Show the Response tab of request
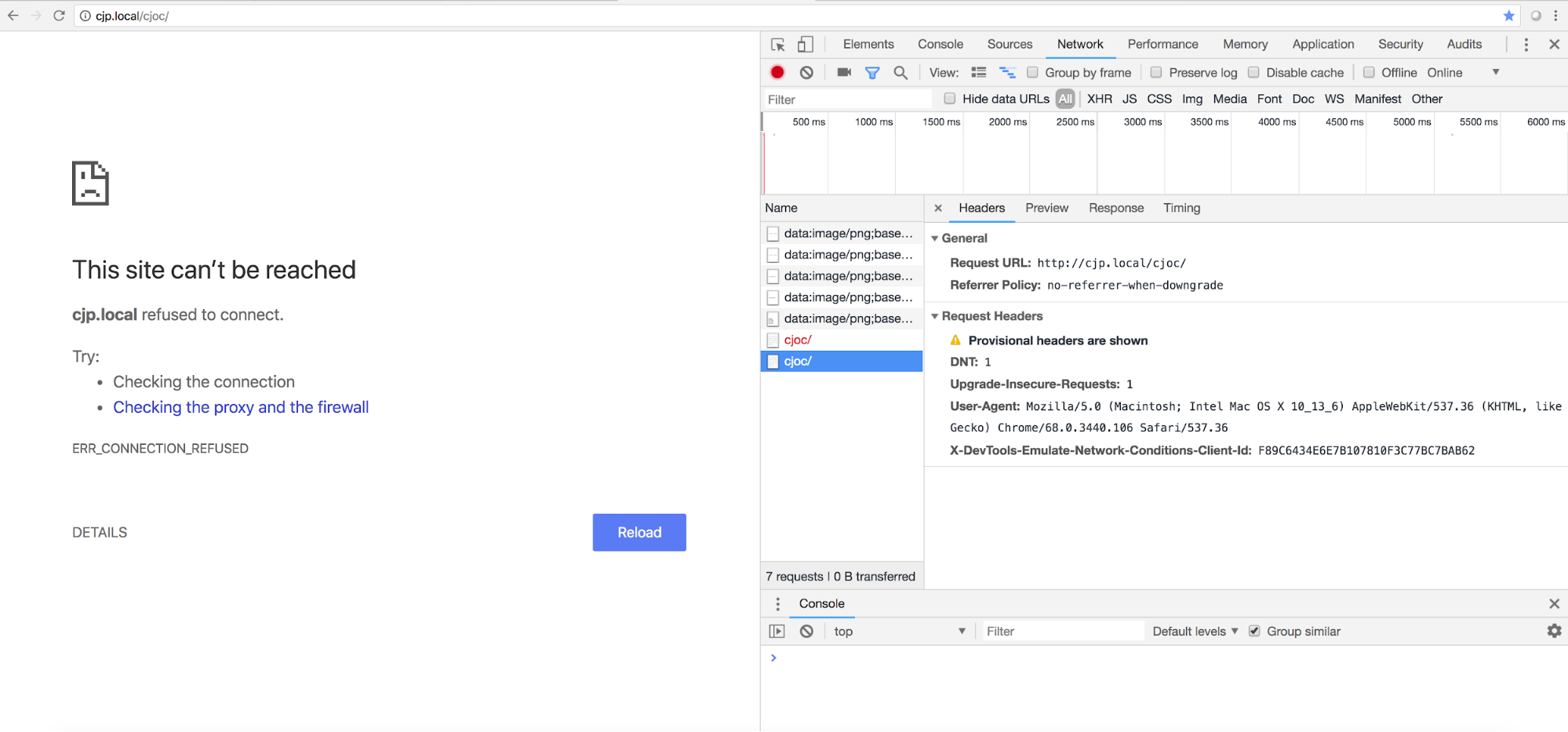Viewport: 1568px width, 732px height. click(1116, 208)
